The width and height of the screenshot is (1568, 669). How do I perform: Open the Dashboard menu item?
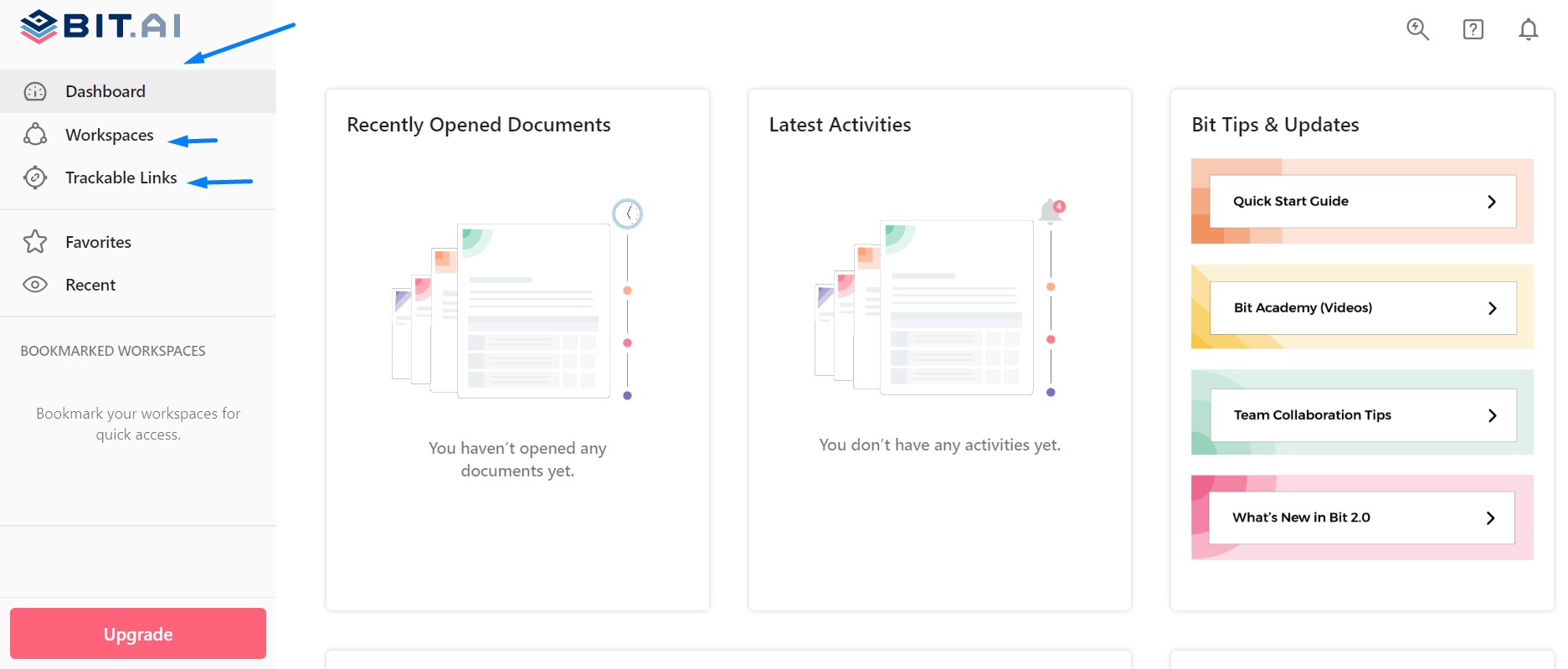tap(138, 91)
